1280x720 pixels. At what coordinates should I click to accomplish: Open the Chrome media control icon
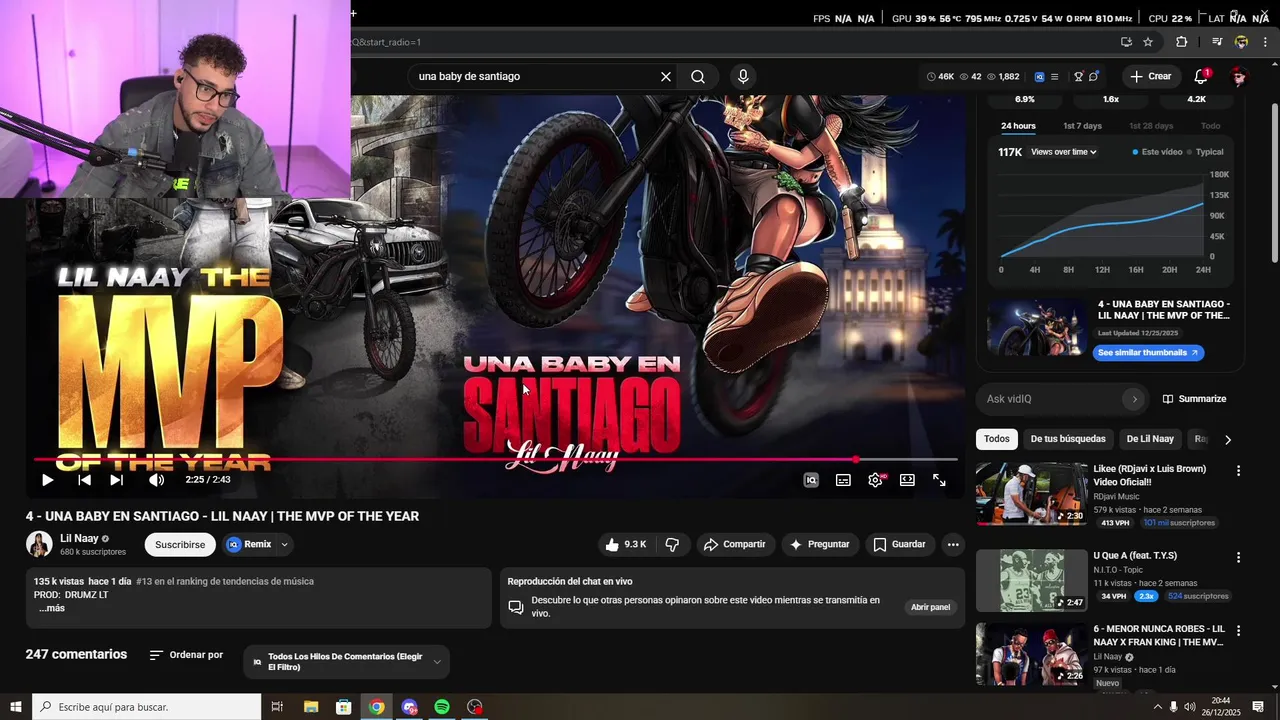1217,42
